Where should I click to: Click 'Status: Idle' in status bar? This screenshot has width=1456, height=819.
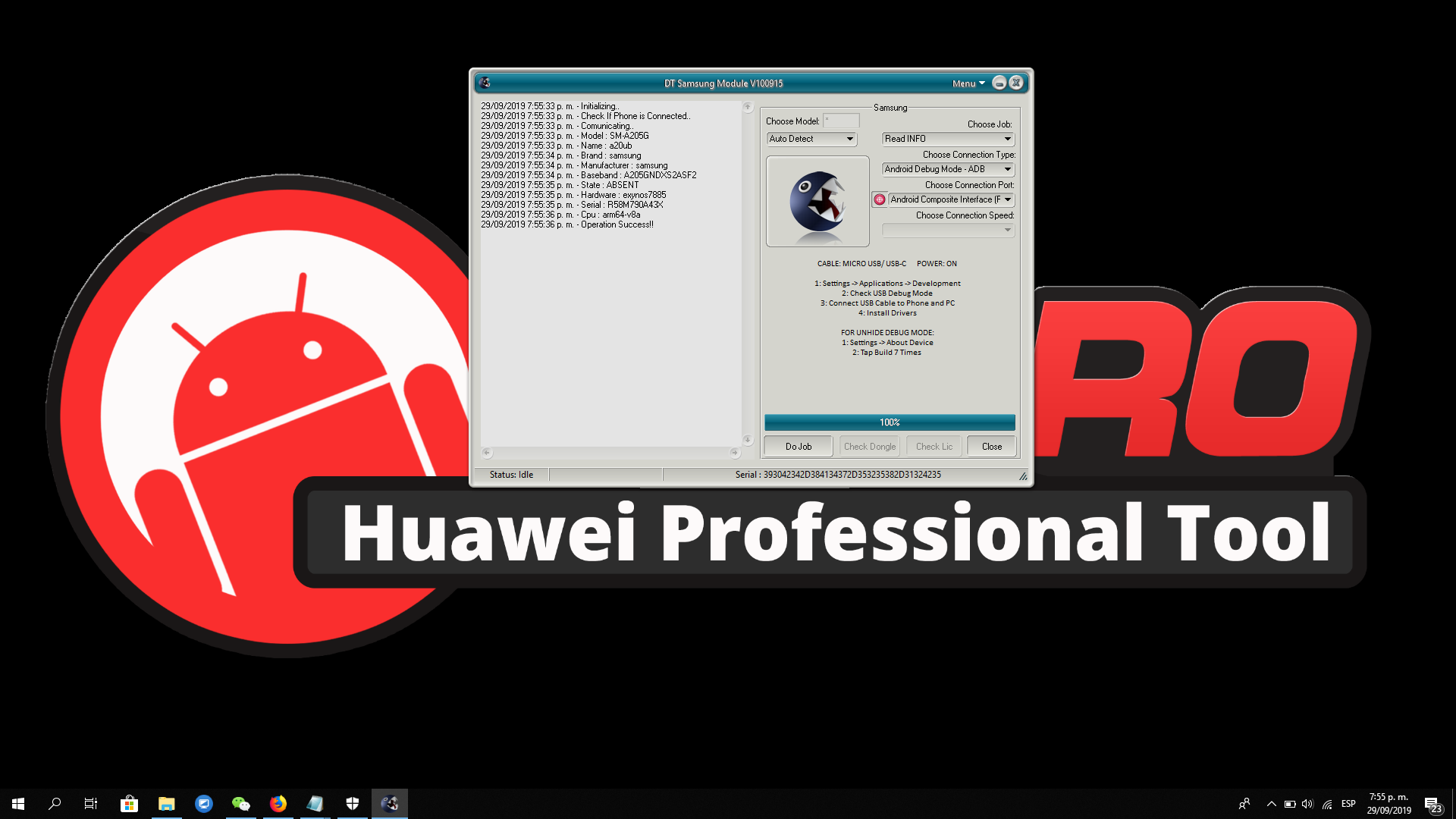click(x=511, y=475)
